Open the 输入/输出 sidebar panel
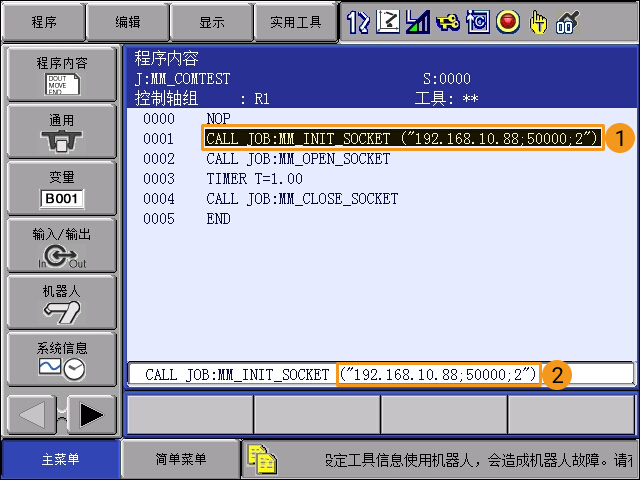 tap(62, 245)
